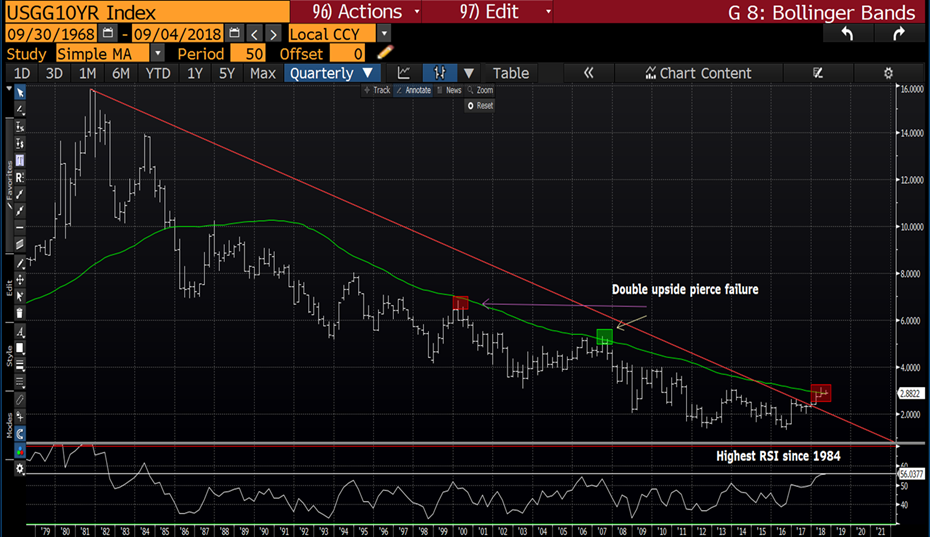This screenshot has height=537, width=930.
Task: Collapse panel with double-chevron button
Action: (588, 73)
